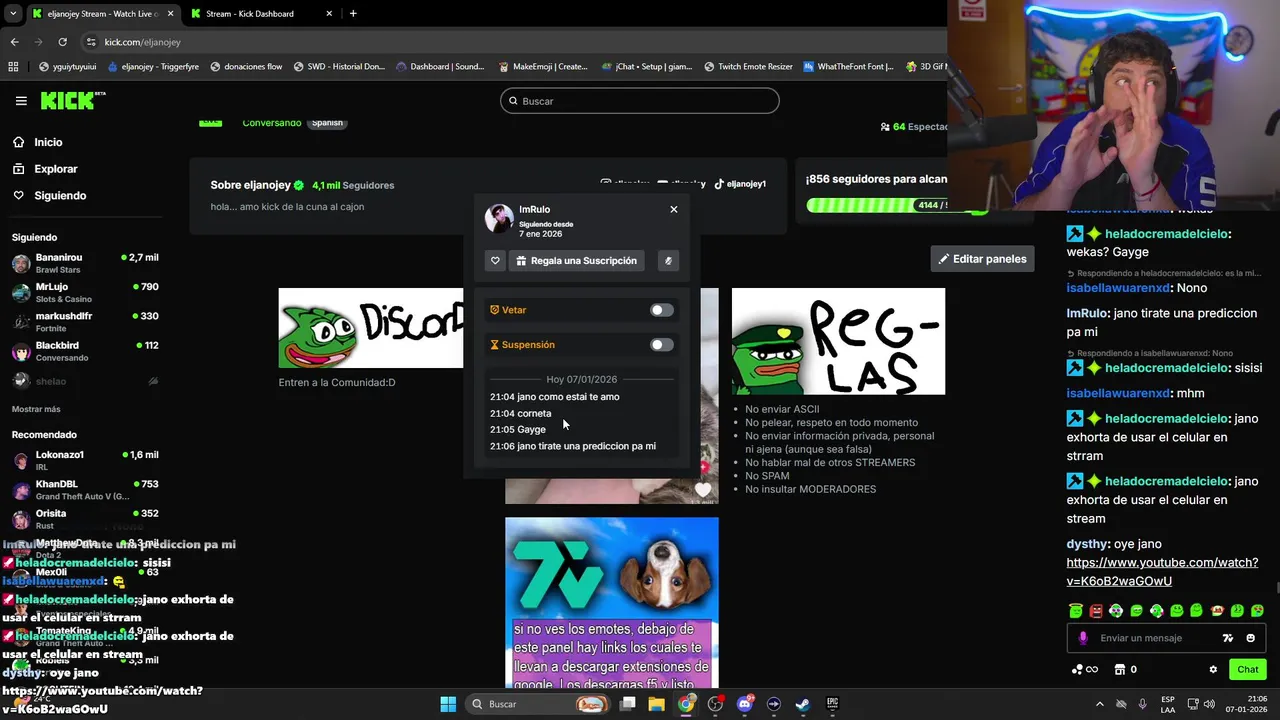Click the 7TV panel image
This screenshot has width=1280, height=720.
point(611,602)
